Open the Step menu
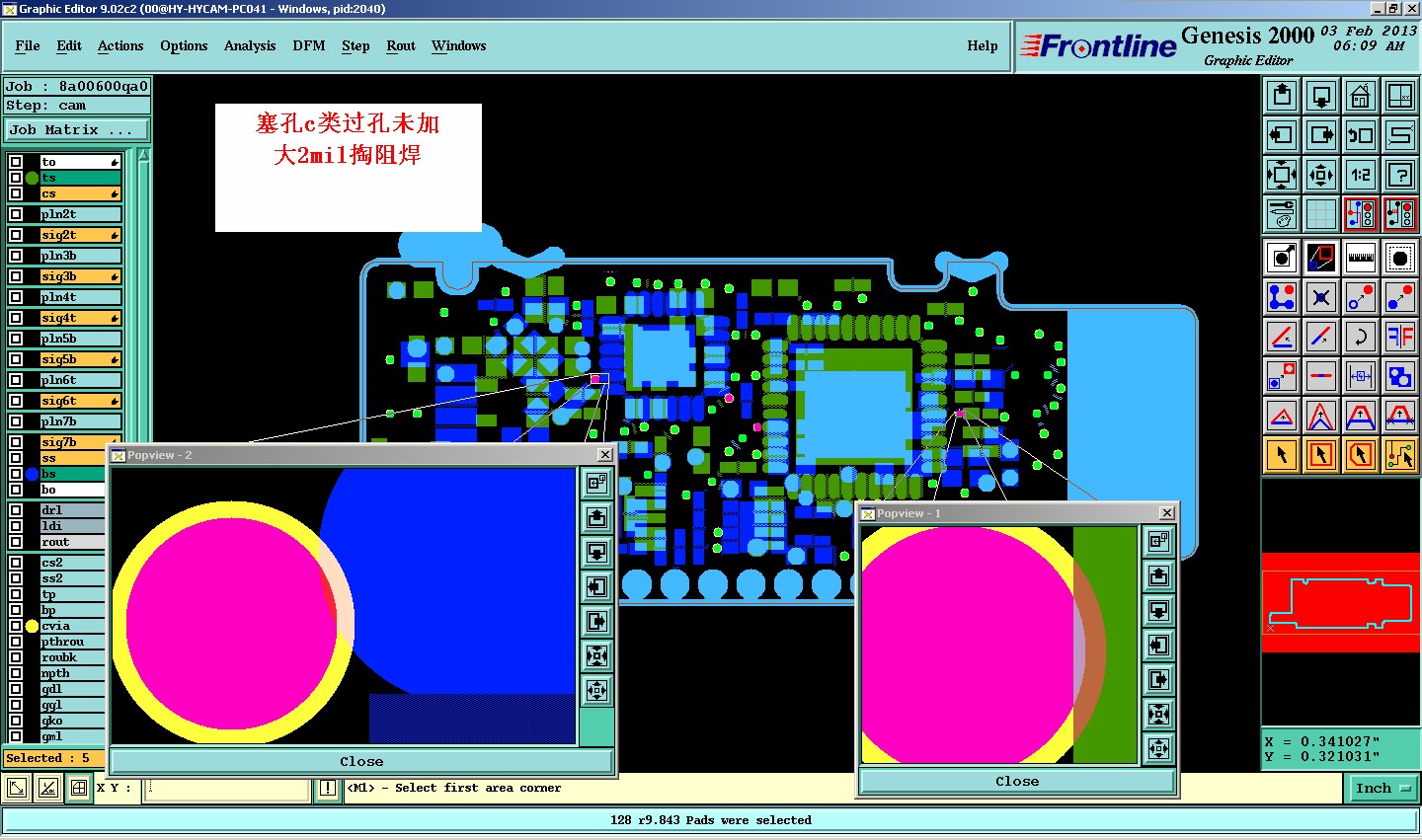This screenshot has width=1422, height=840. 355,45
